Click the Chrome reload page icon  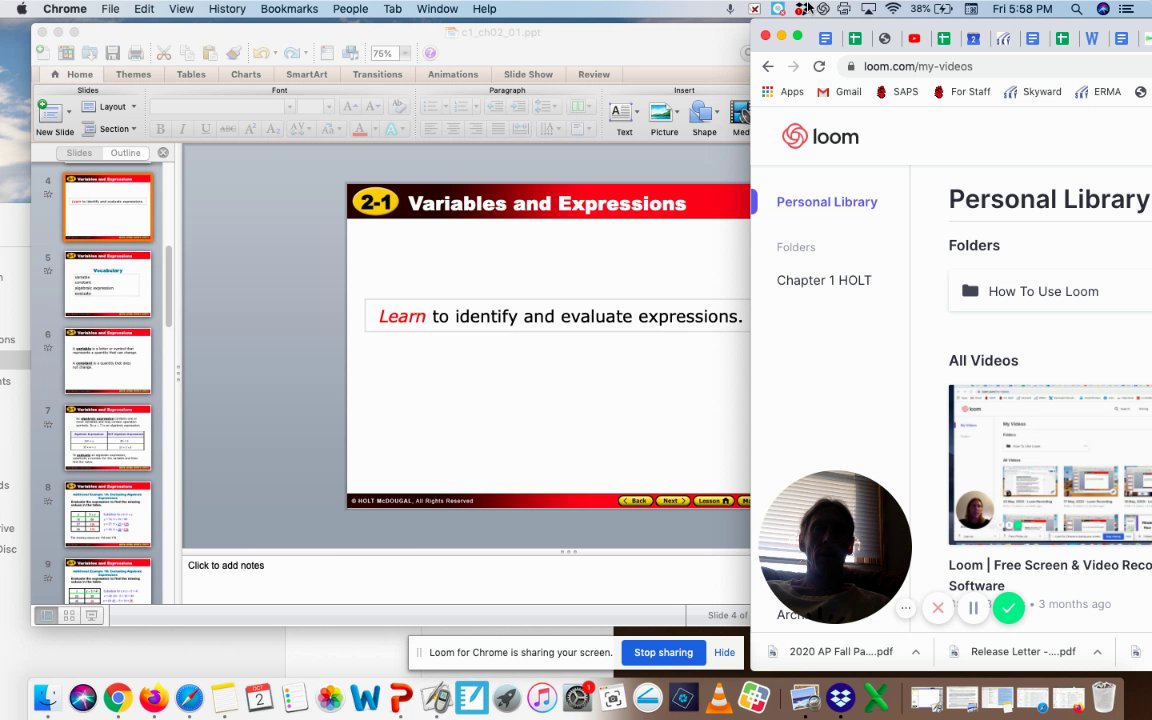[819, 66]
